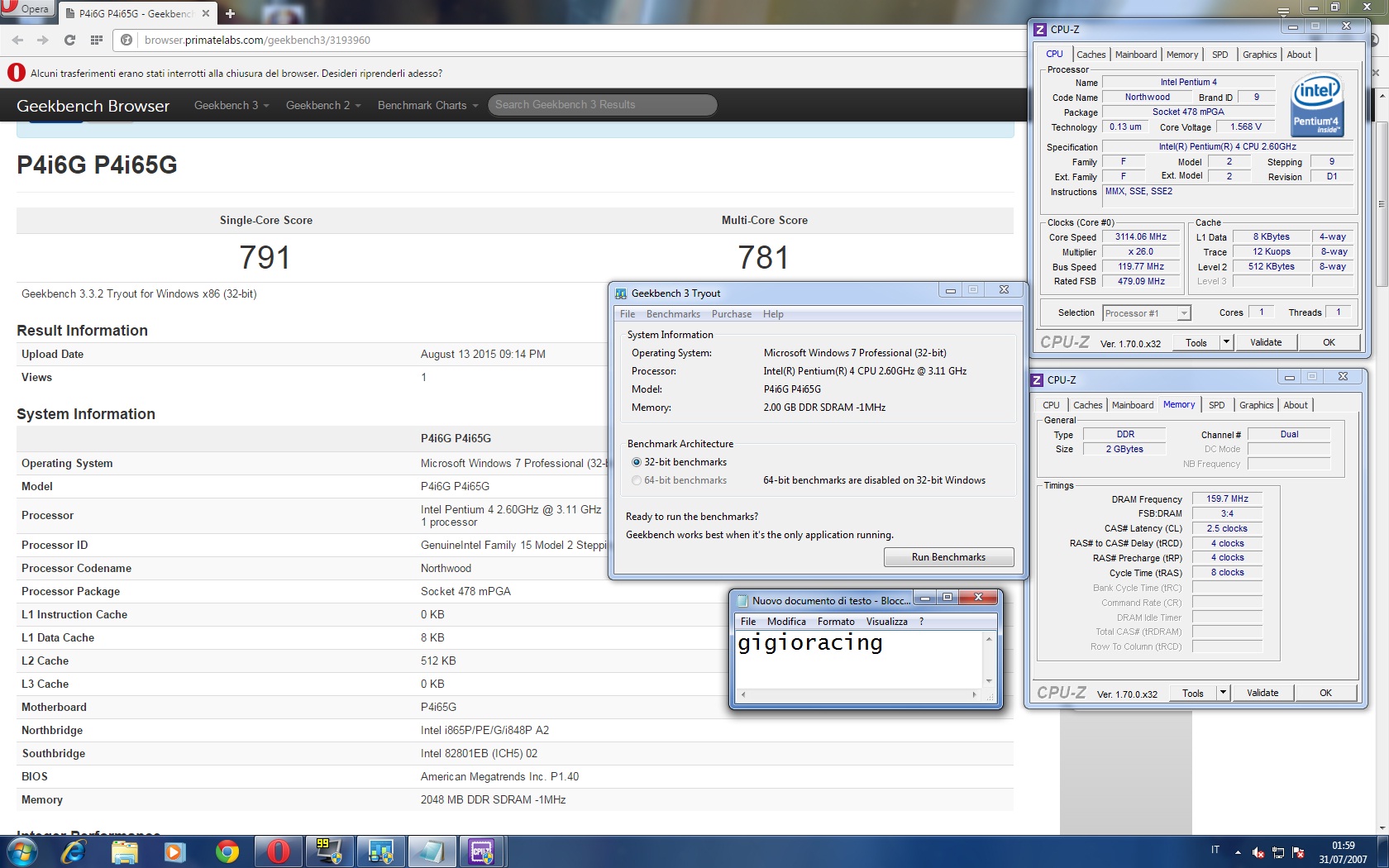The image size is (1389, 868).
Task: Click the CPU-Z icon in the lower CPU-Z title bar
Action: click(x=1037, y=380)
